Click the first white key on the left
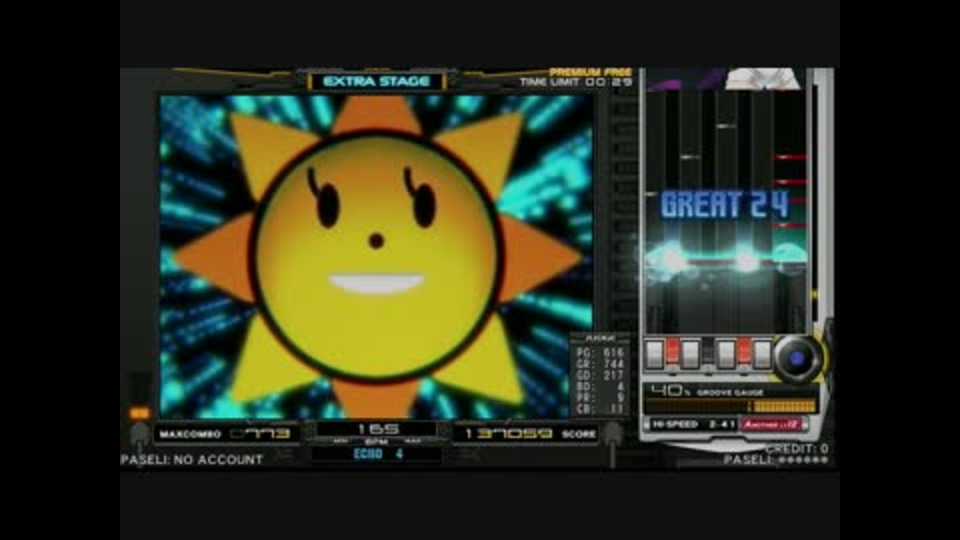This screenshot has height=540, width=960. [654, 354]
